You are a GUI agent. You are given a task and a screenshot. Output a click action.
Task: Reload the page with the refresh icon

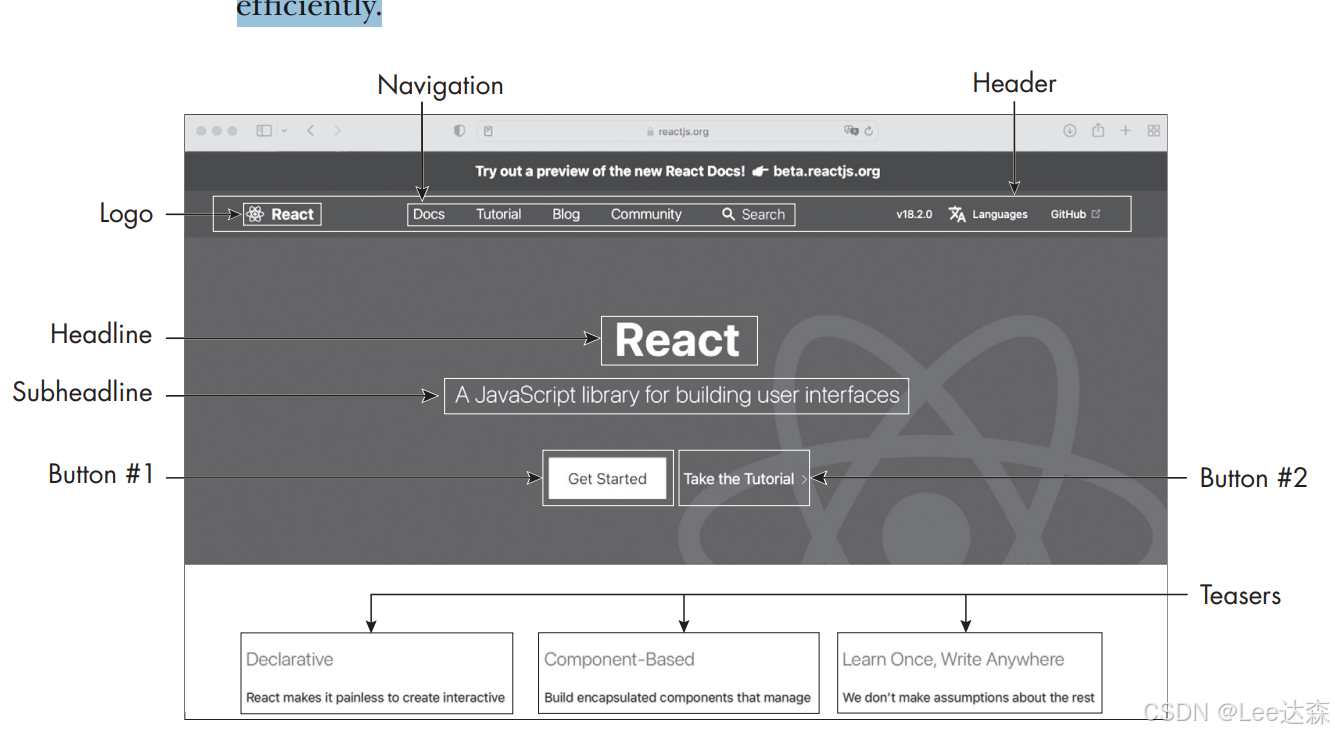(868, 130)
